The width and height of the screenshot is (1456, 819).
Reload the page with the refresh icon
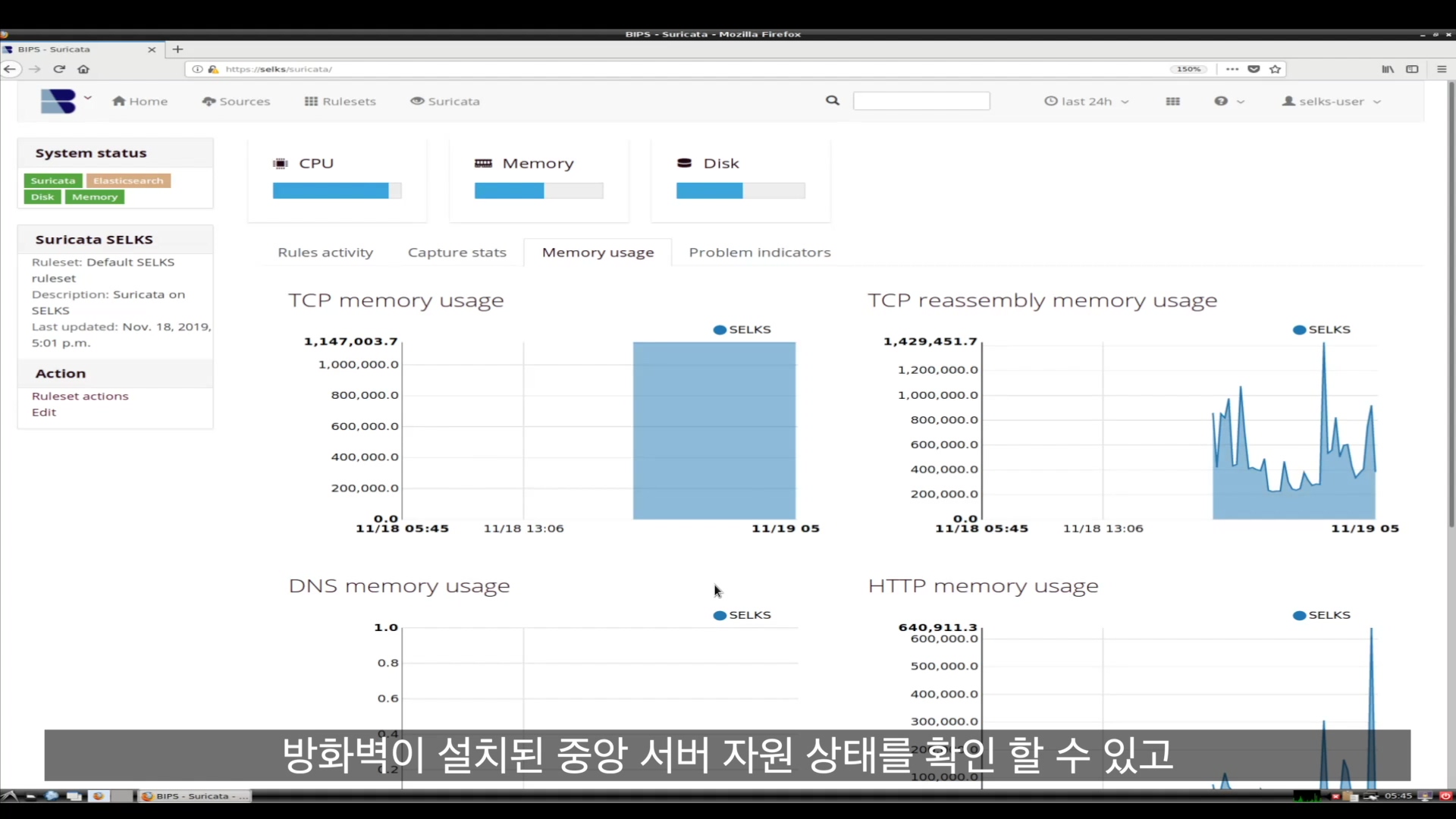[59, 69]
